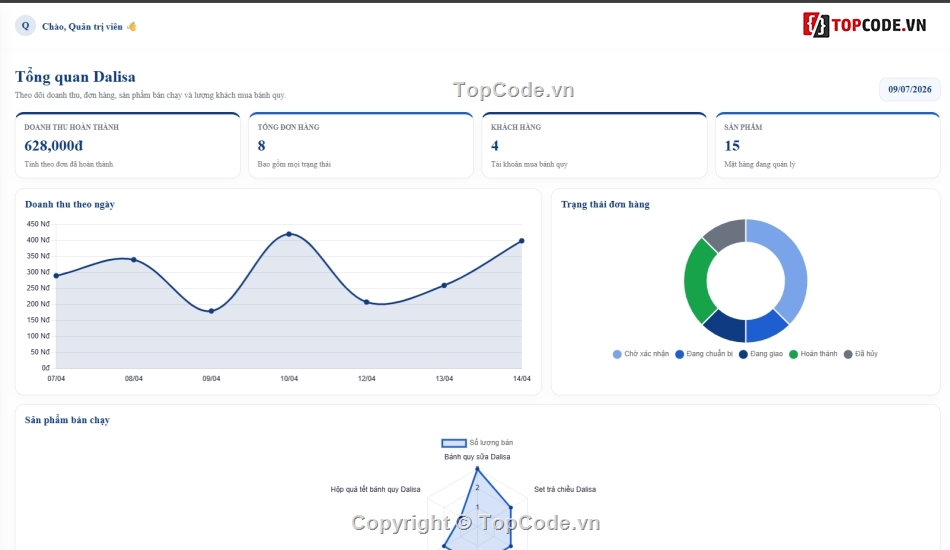Image resolution: width=950 pixels, height=550 pixels.
Task: Open the Sản phẩm card
Action: (x=828, y=145)
